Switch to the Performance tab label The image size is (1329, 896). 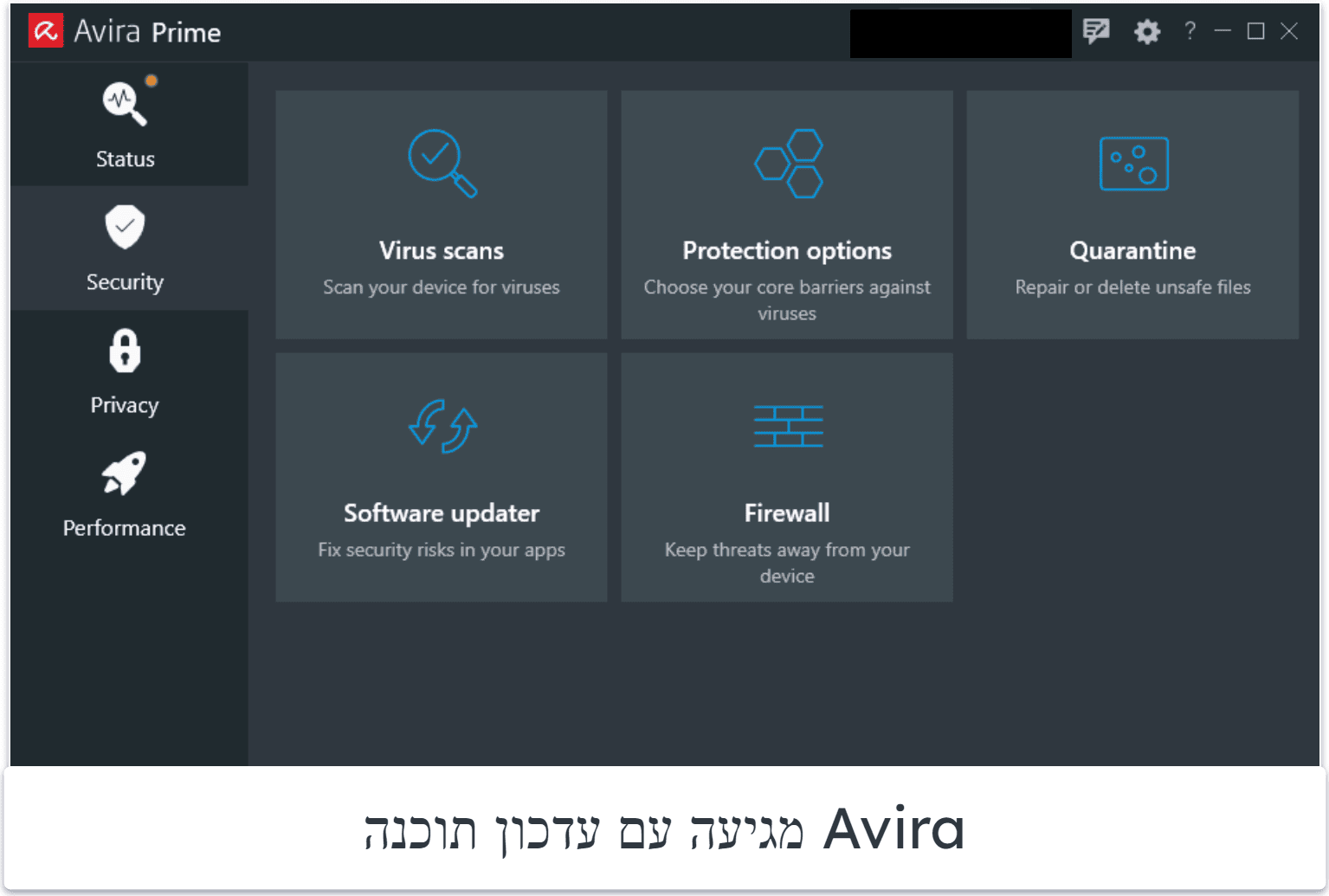(124, 528)
